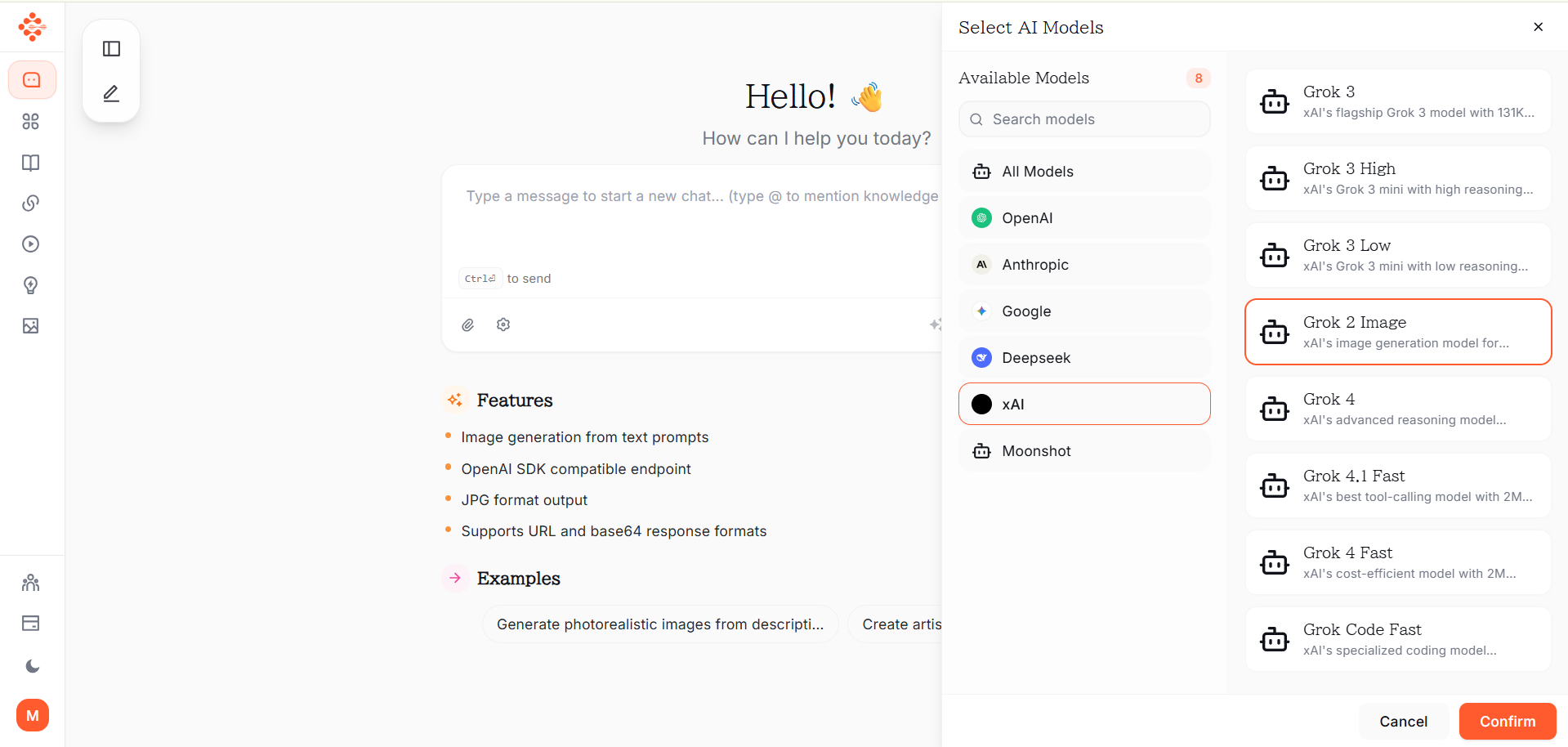Toggle dark mode with the moon icon
Viewport: 1568px width, 747px height.
[32, 666]
